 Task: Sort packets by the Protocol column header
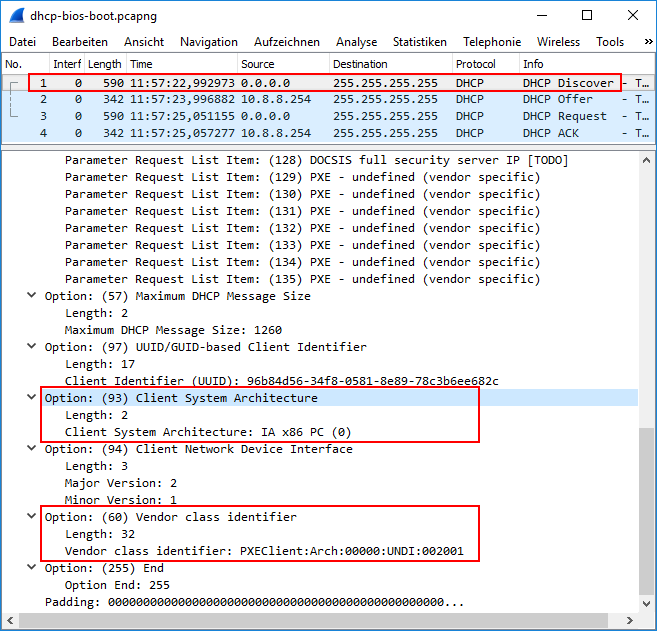(475, 64)
